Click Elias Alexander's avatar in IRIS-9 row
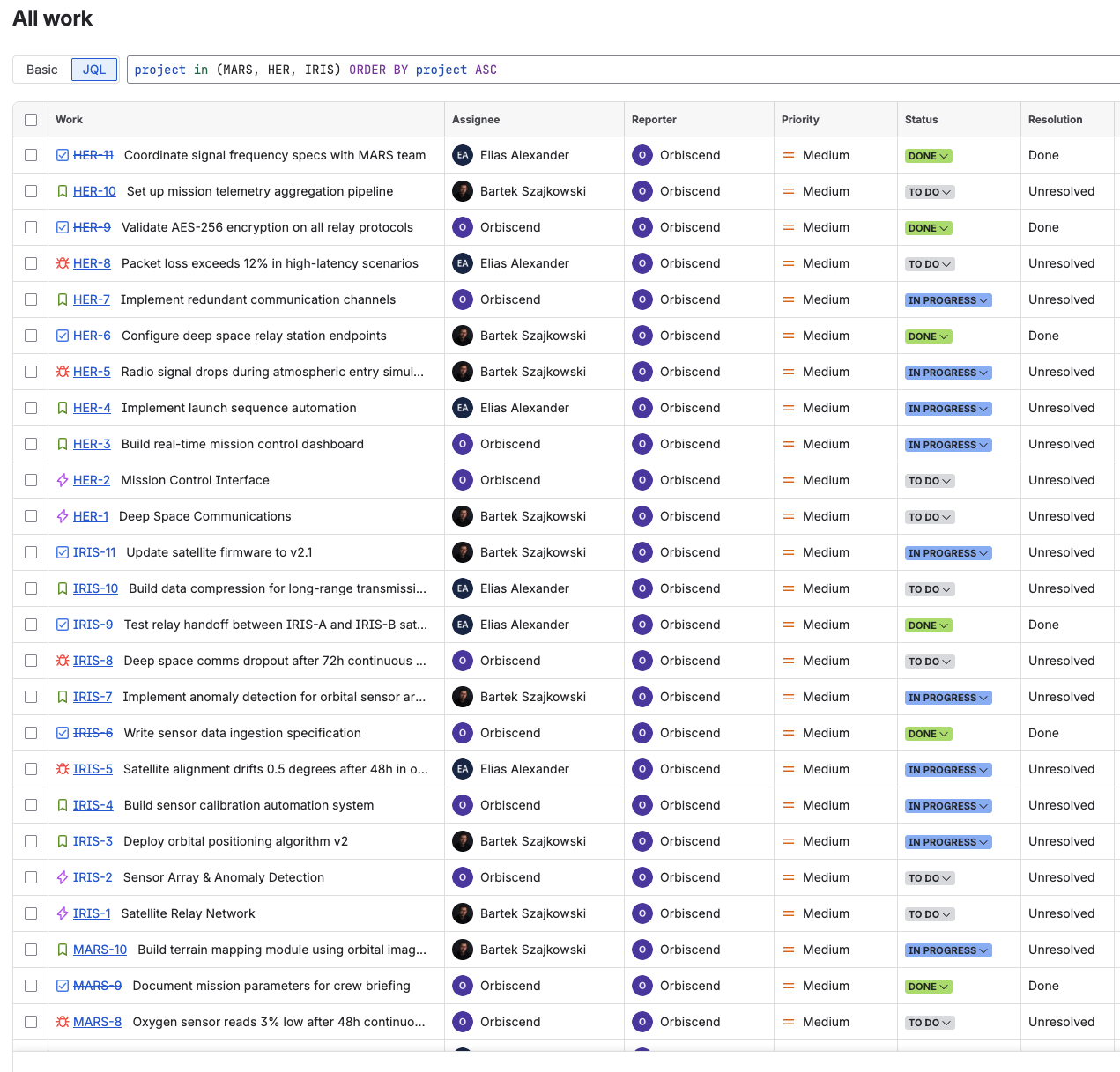Screen dimensions: 1120x1072 click(x=463, y=625)
